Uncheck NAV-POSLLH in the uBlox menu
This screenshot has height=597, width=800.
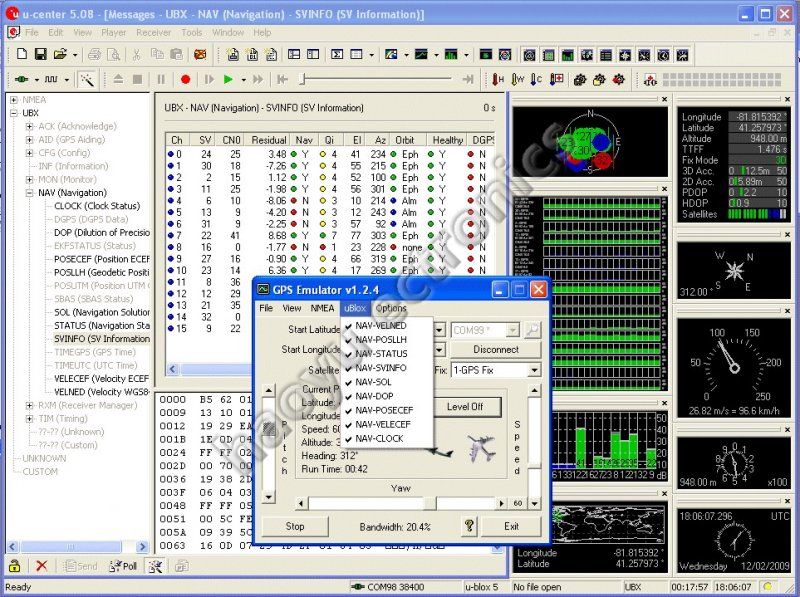pos(381,339)
